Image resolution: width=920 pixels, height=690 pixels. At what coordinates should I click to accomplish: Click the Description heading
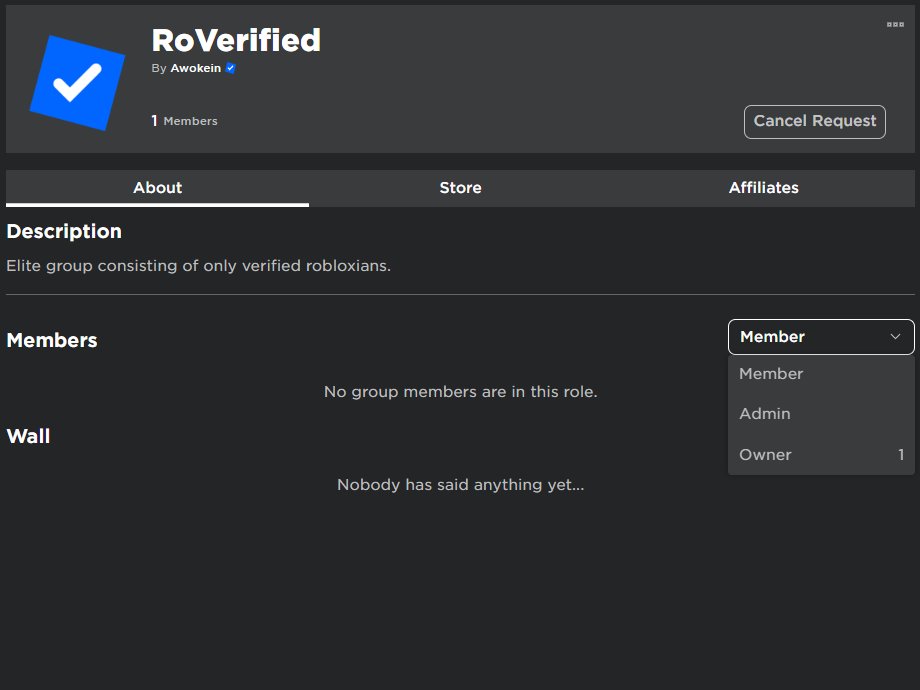(64, 231)
